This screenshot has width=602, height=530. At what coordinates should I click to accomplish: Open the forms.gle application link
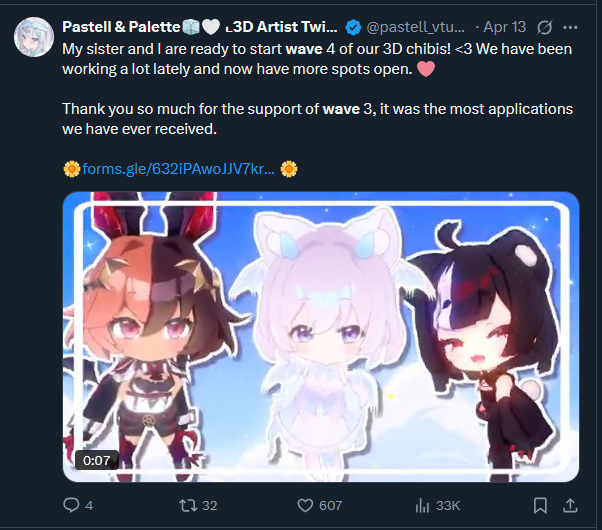coord(179,169)
